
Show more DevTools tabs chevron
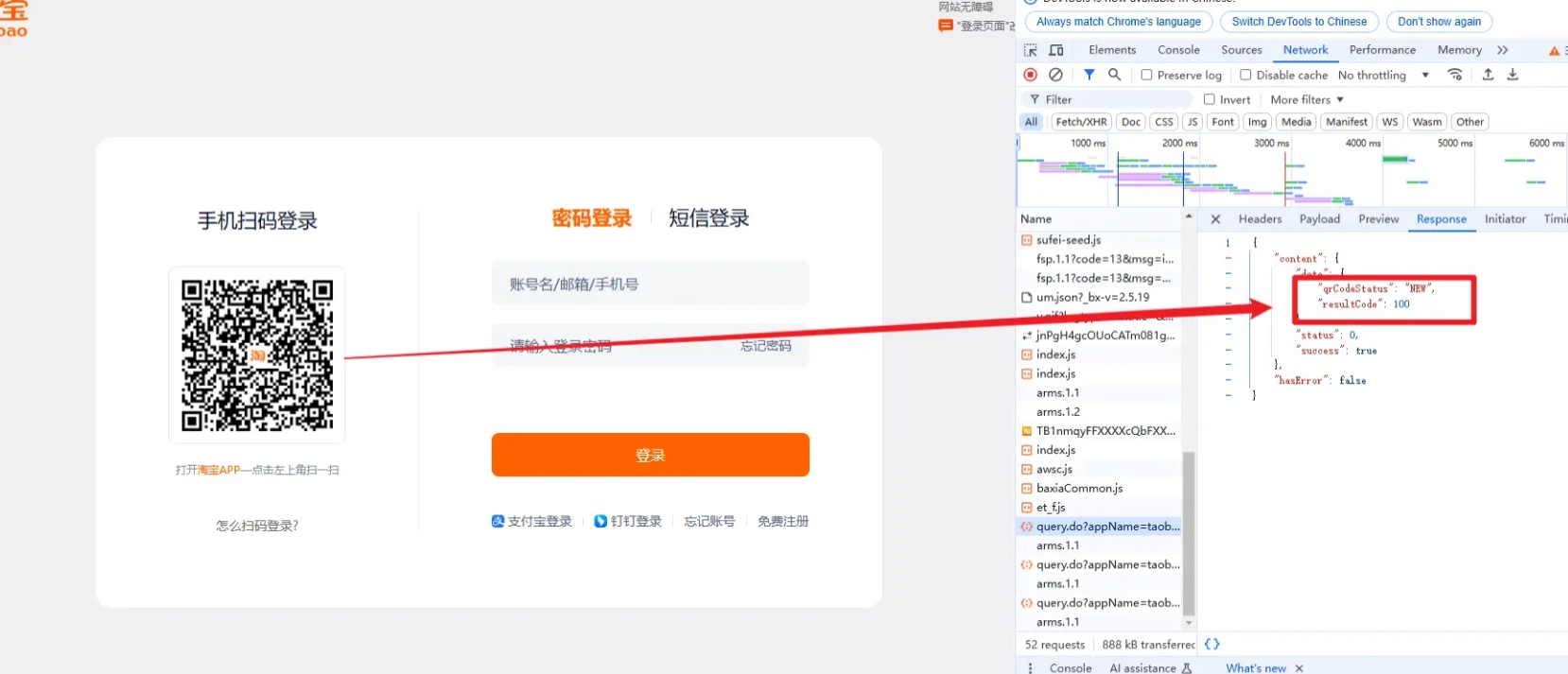pos(1503,50)
